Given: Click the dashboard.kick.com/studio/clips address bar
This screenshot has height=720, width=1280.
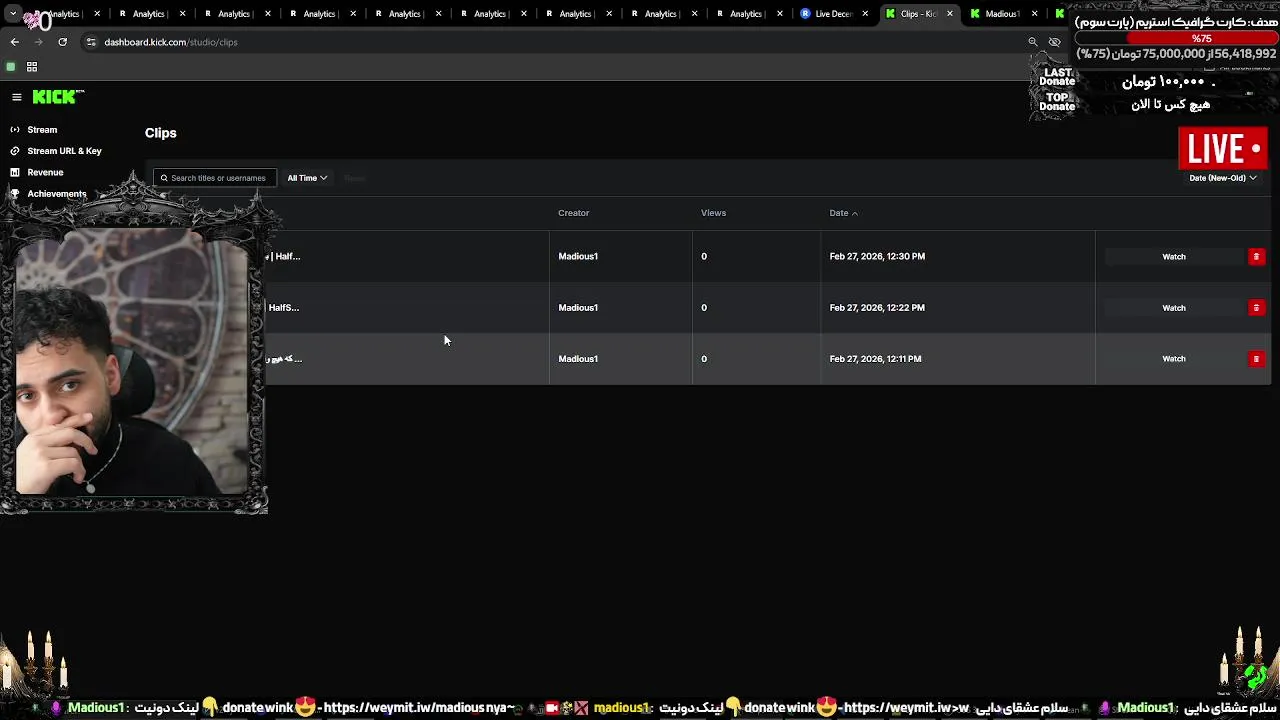Looking at the screenshot, I should 171,42.
